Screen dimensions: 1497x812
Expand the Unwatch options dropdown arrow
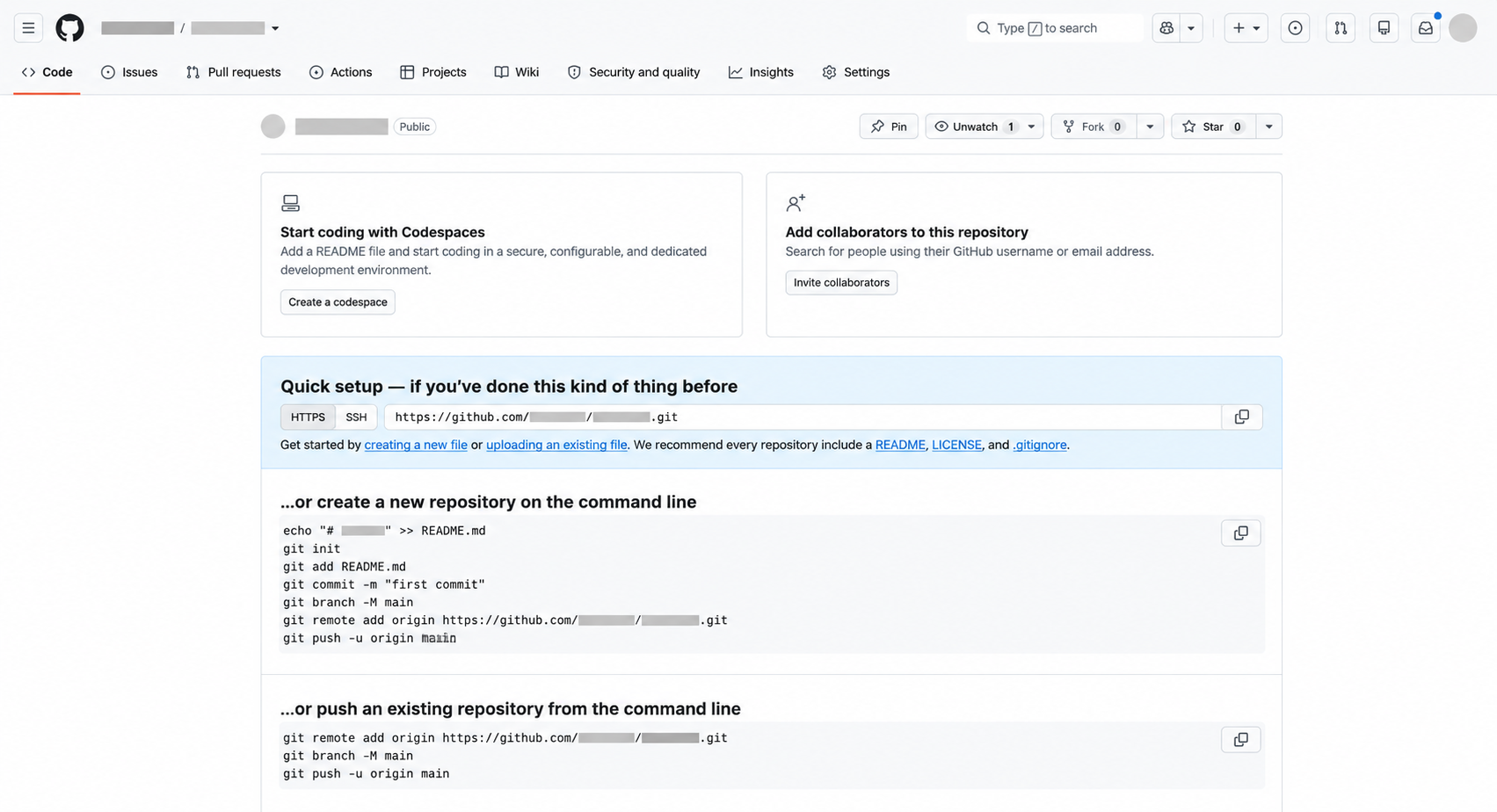tap(1032, 127)
